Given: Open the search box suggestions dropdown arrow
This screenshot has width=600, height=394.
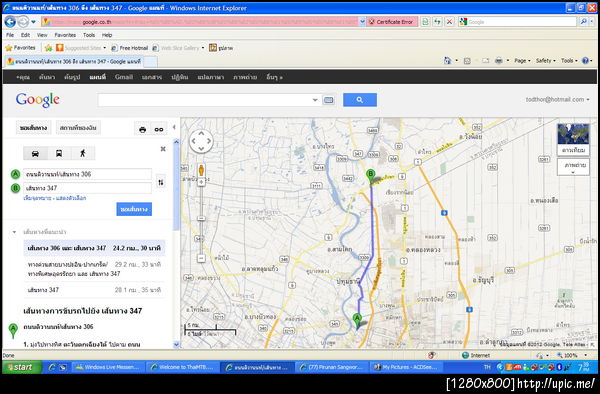Looking at the screenshot, I should pos(315,100).
